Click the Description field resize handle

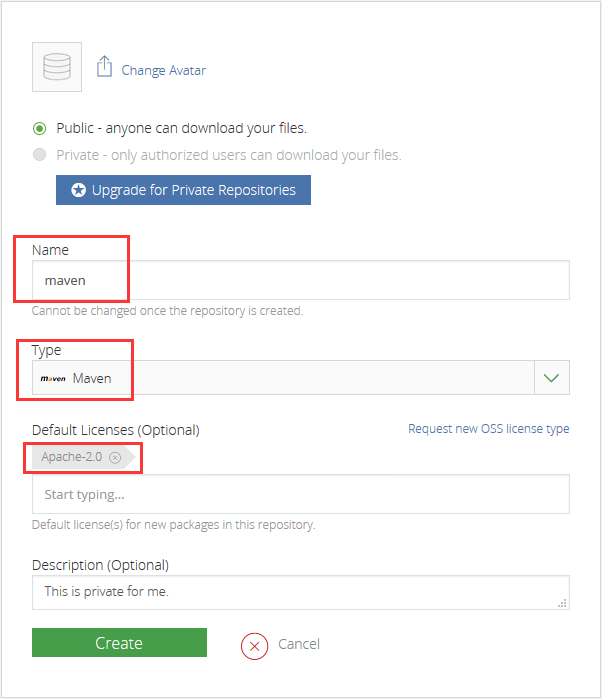click(562, 603)
